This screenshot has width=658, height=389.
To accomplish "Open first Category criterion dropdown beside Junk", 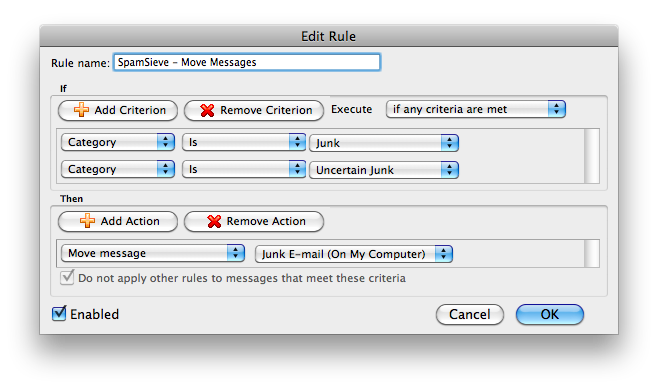I will [x=118, y=142].
